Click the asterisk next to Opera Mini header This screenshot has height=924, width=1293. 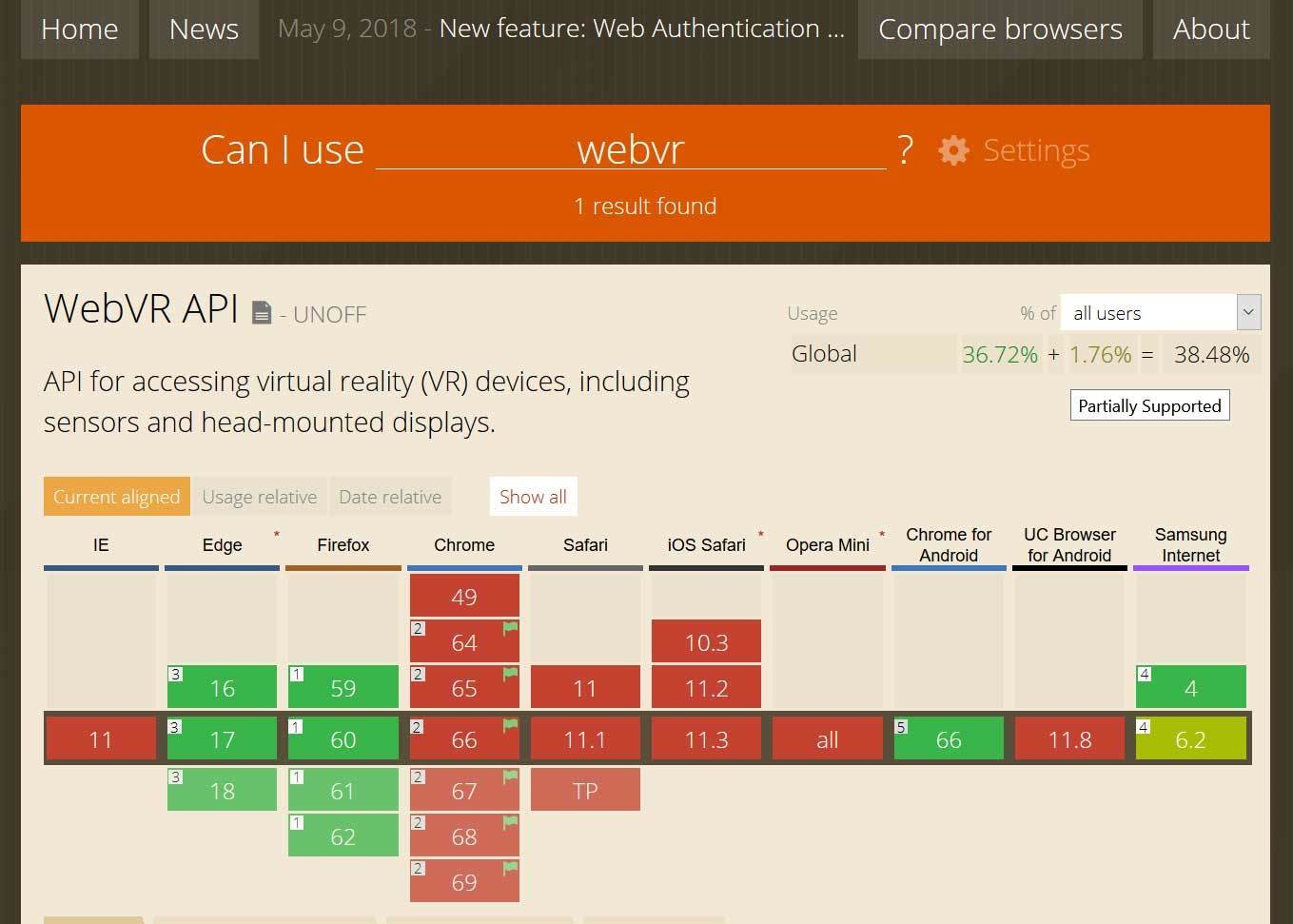[882, 536]
